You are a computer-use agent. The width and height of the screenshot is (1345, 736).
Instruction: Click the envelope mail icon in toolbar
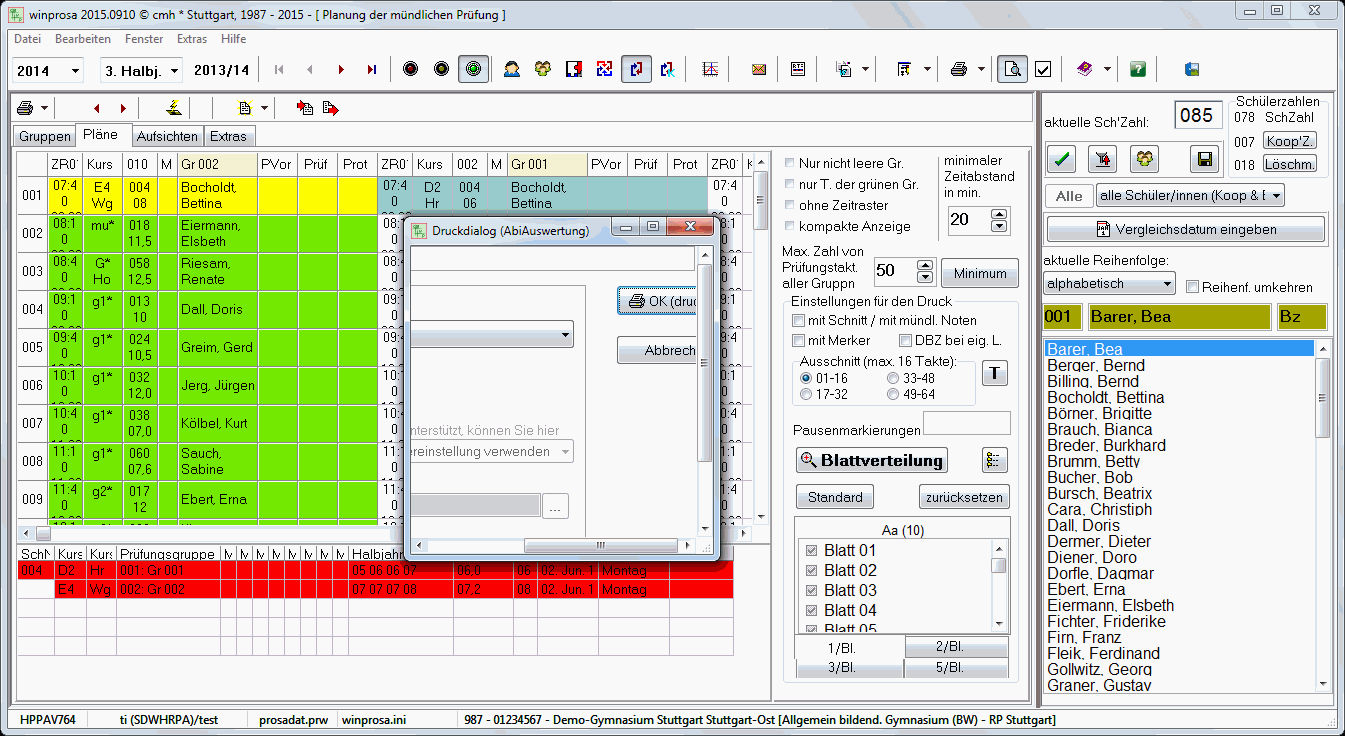[759, 70]
